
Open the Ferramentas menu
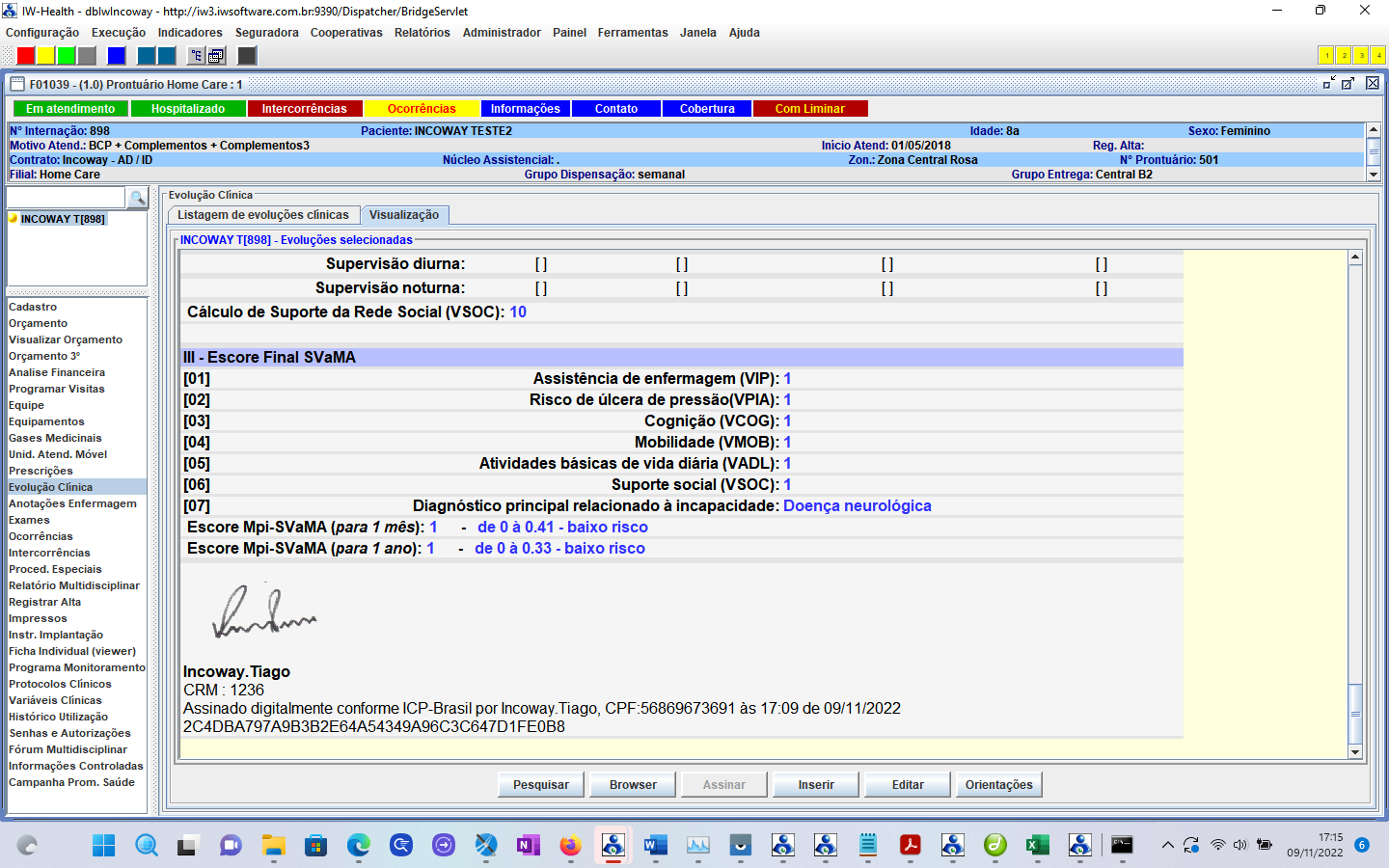click(x=632, y=33)
